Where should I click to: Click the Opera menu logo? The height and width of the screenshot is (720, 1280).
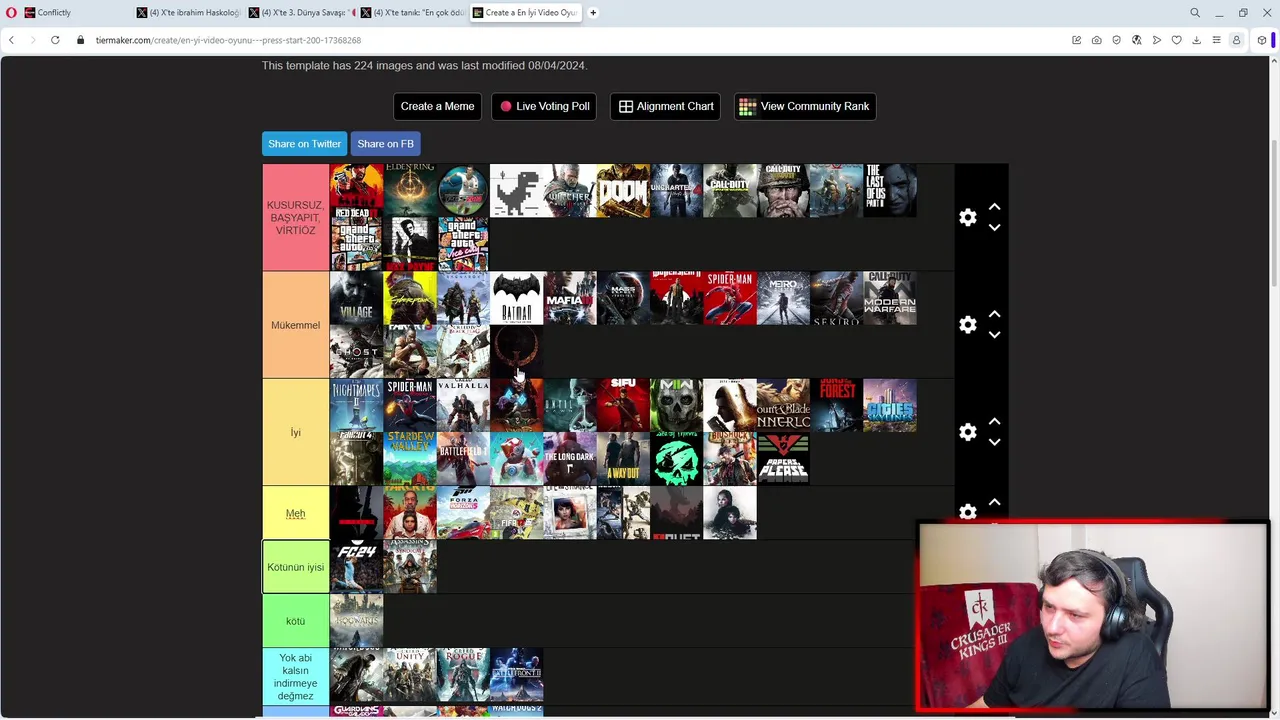tap(11, 13)
